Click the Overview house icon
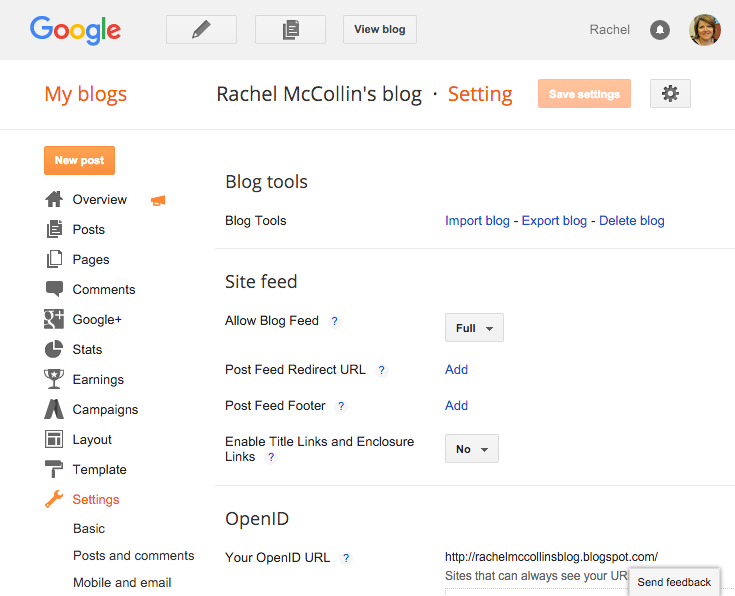735x596 pixels. tap(54, 199)
